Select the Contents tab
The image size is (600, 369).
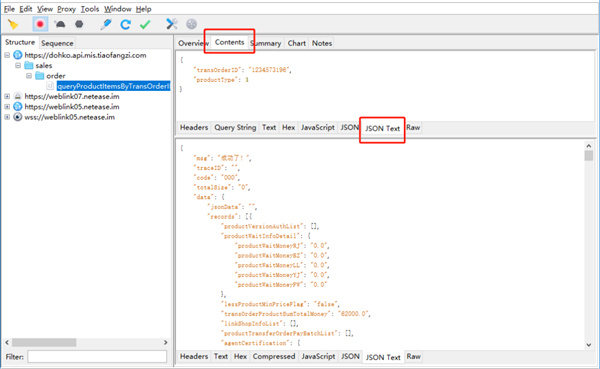click(229, 42)
